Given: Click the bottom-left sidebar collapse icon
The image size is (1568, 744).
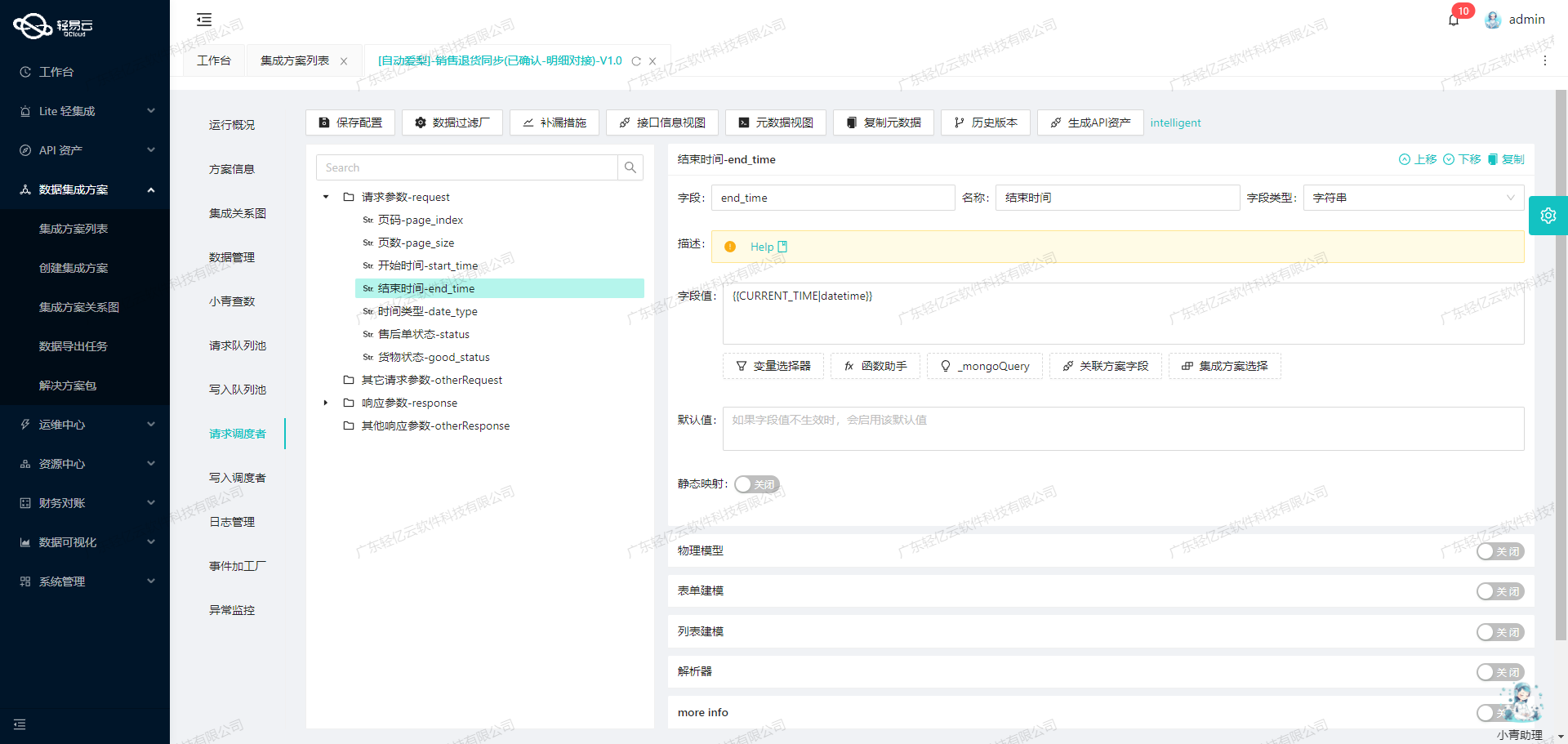Looking at the screenshot, I should (20, 724).
